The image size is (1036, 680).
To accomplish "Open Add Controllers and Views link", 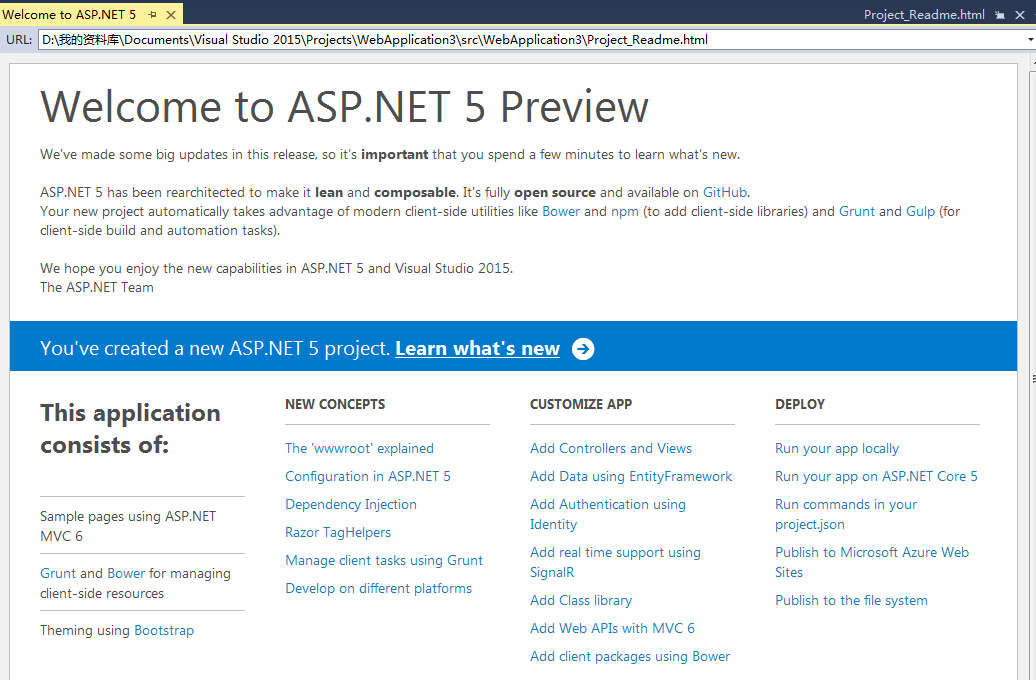I will coord(610,448).
